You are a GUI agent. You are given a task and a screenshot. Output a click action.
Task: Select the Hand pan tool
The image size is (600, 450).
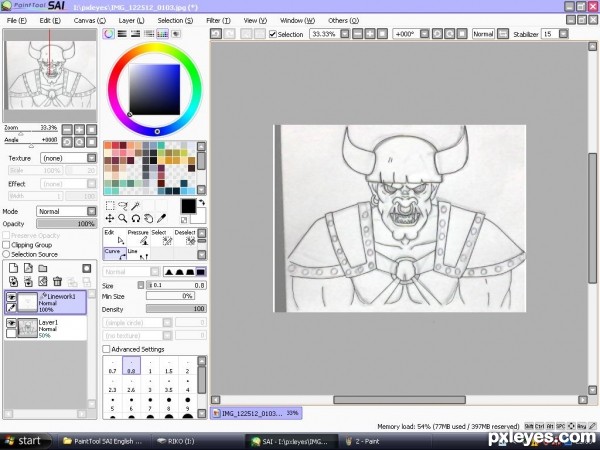coord(148,218)
